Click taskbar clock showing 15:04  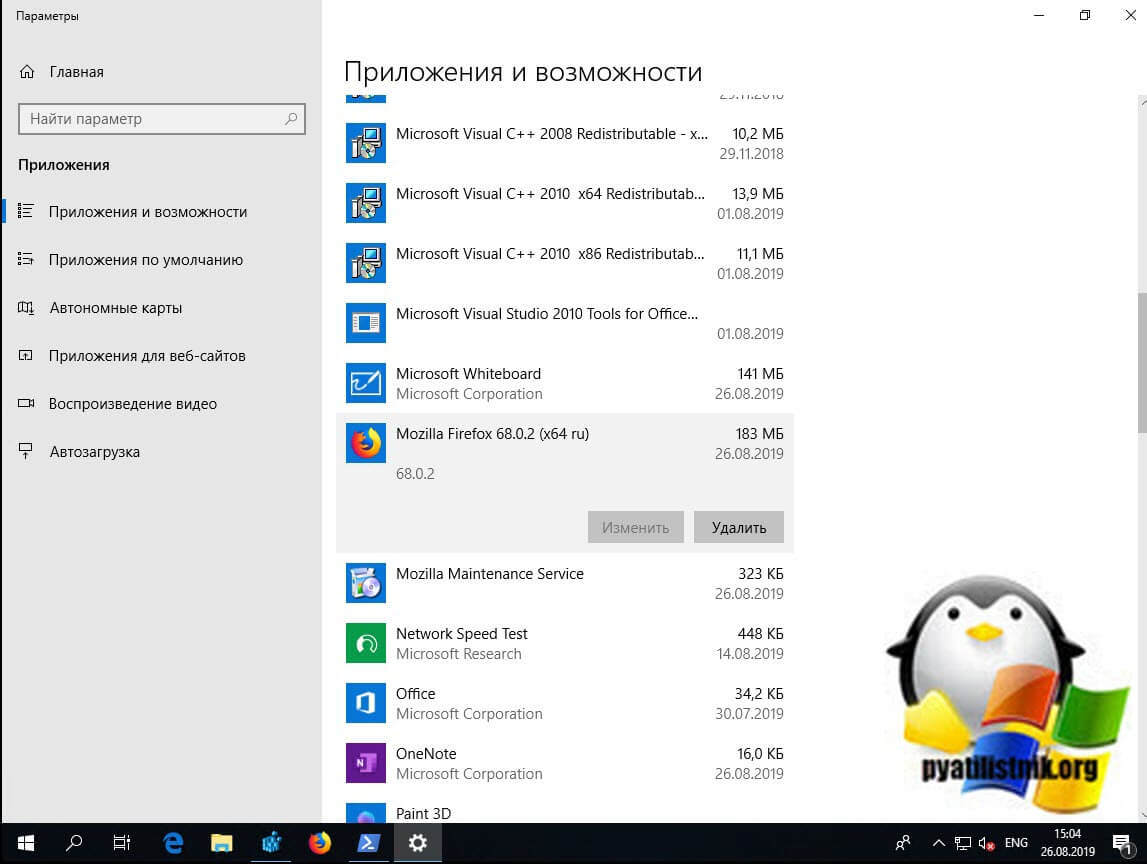click(1067, 843)
